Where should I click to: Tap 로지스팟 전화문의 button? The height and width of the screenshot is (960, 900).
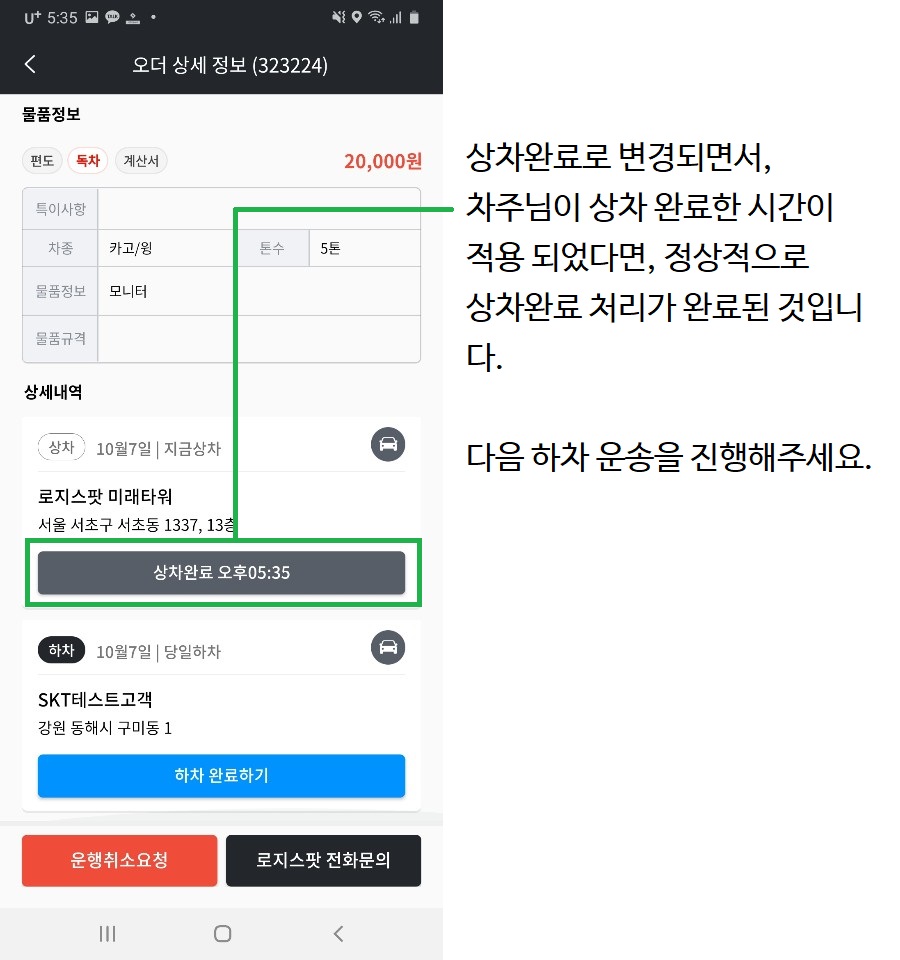pyautogui.click(x=323, y=860)
